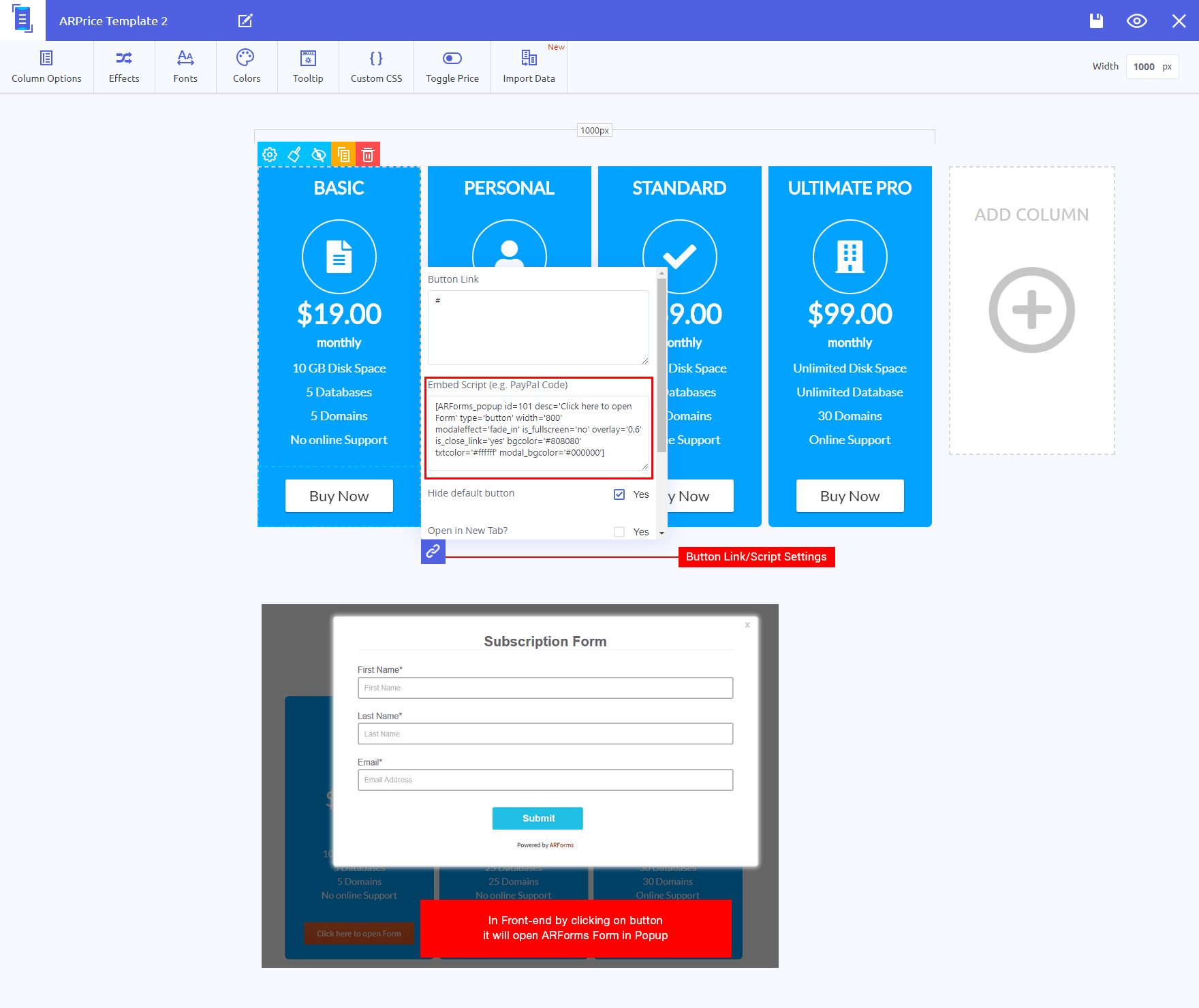Click the Embed Script text area

(x=538, y=433)
